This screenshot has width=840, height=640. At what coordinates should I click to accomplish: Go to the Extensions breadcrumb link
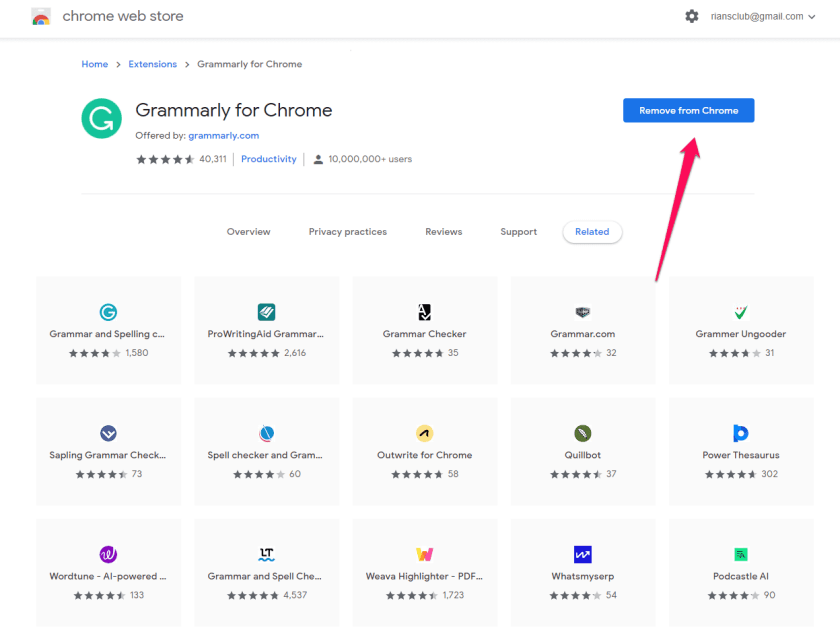[x=153, y=64]
